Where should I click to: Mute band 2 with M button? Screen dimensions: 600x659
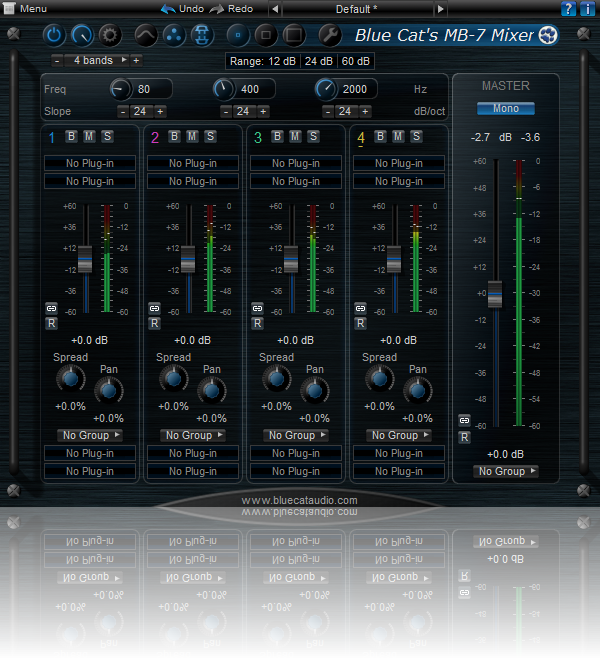tap(192, 136)
